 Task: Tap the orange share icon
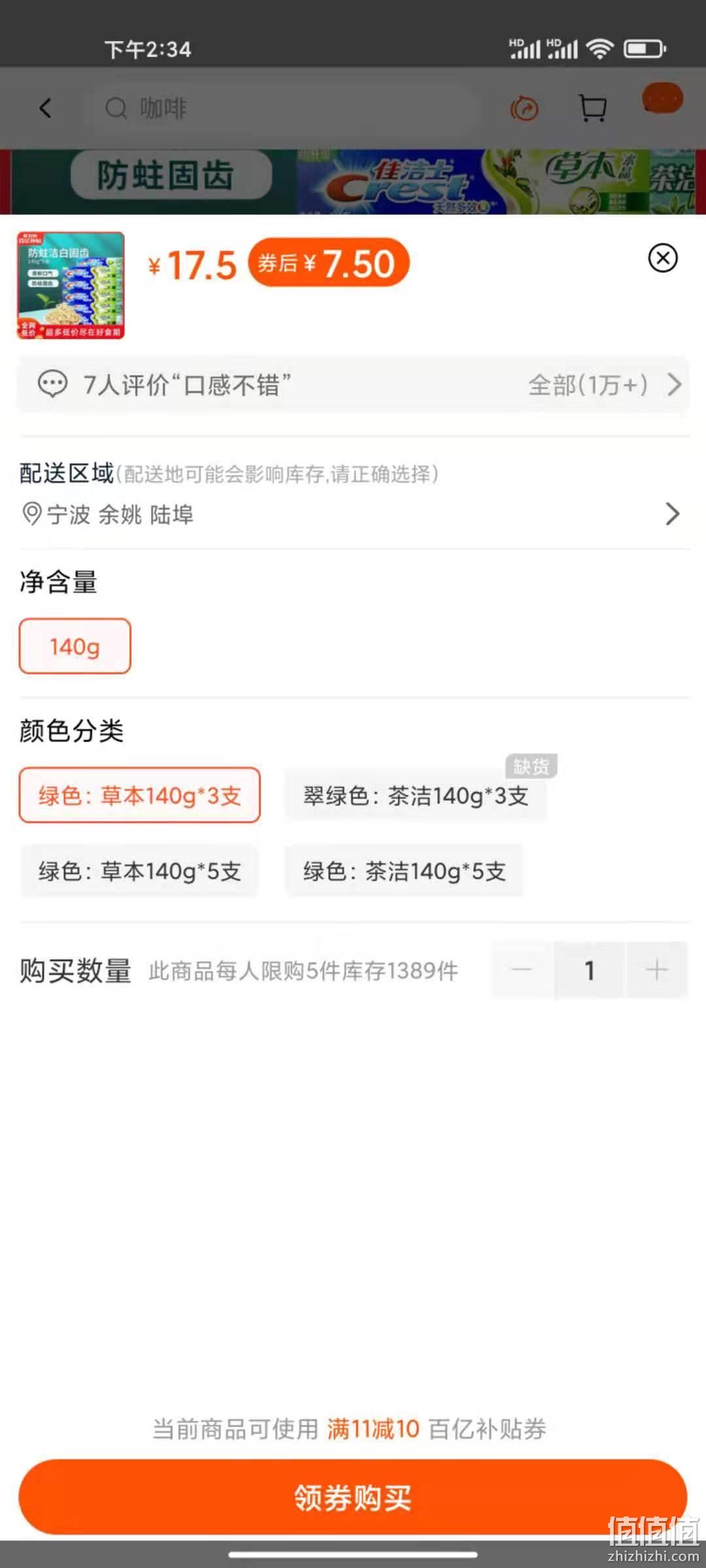[524, 108]
